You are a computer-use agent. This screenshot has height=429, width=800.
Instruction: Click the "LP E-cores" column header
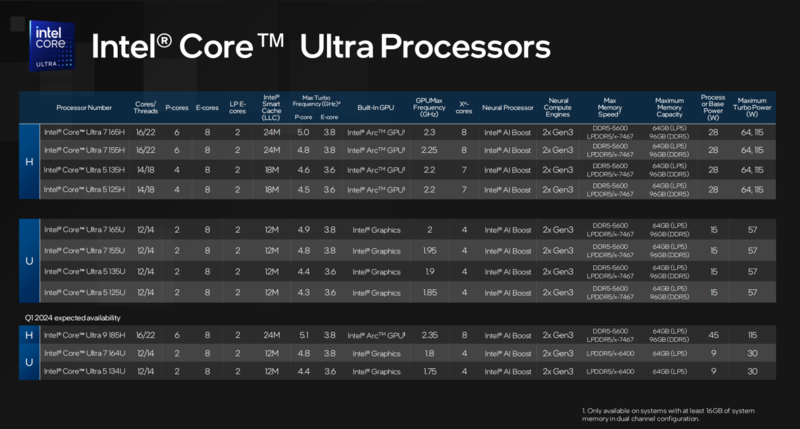pyautogui.click(x=237, y=108)
